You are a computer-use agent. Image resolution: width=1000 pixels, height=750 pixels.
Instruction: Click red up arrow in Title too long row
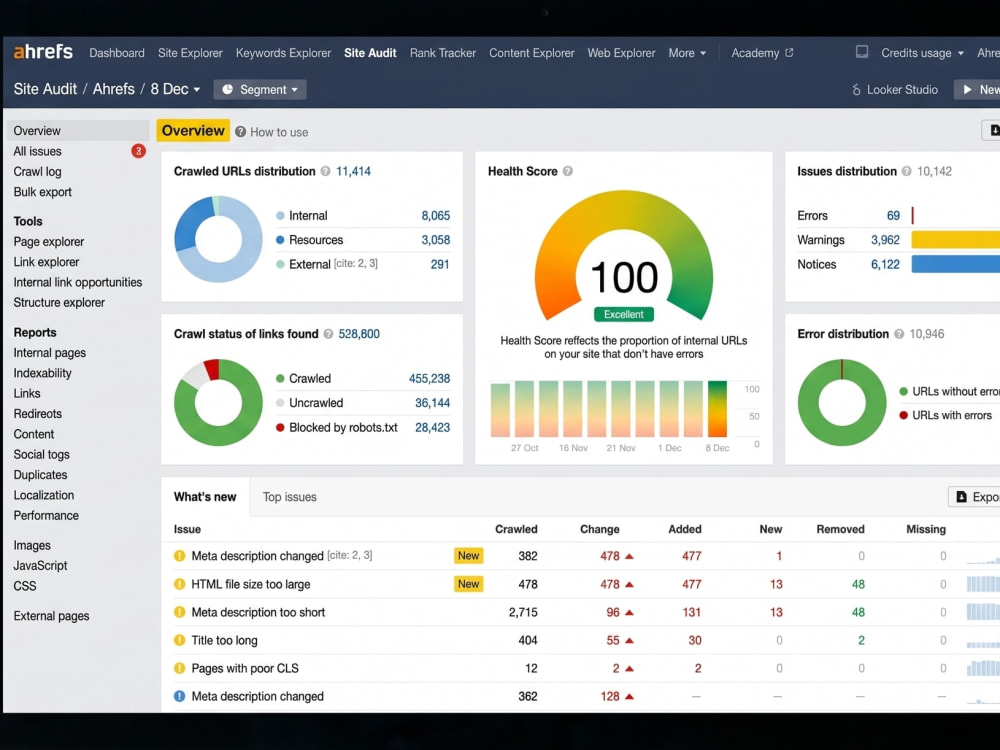(629, 640)
